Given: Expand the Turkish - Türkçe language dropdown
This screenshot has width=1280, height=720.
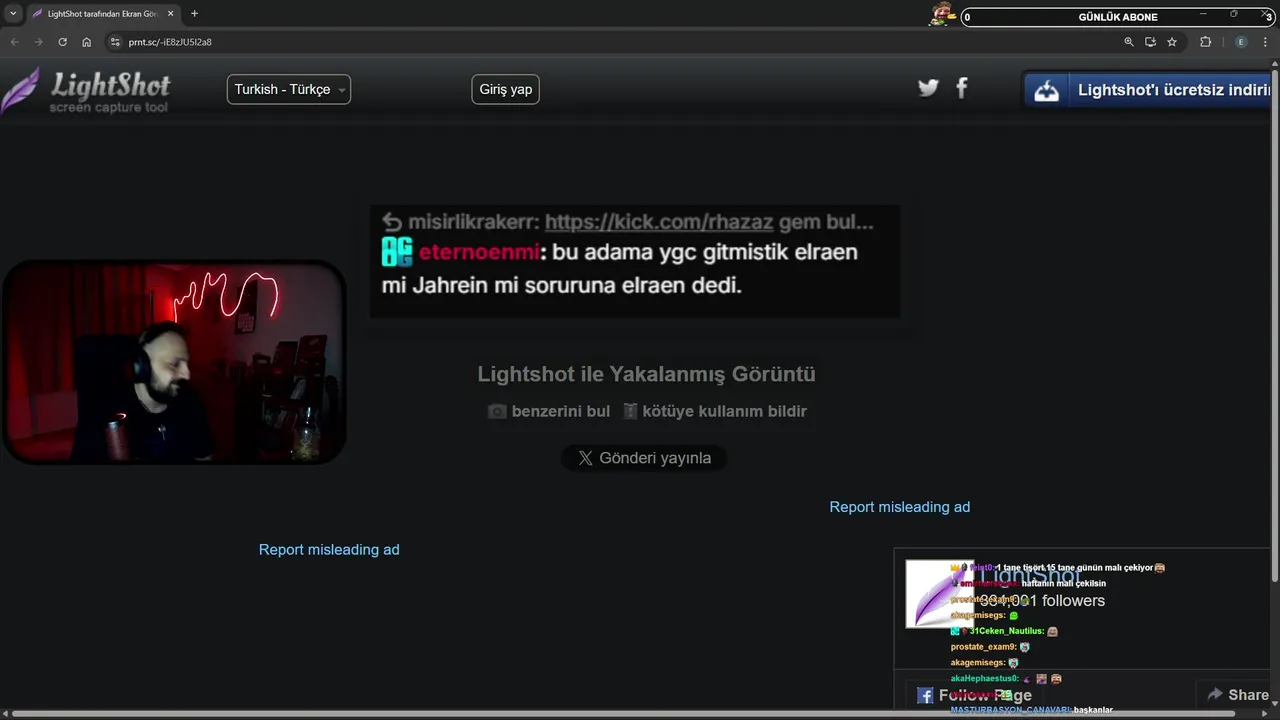Looking at the screenshot, I should tap(289, 89).
